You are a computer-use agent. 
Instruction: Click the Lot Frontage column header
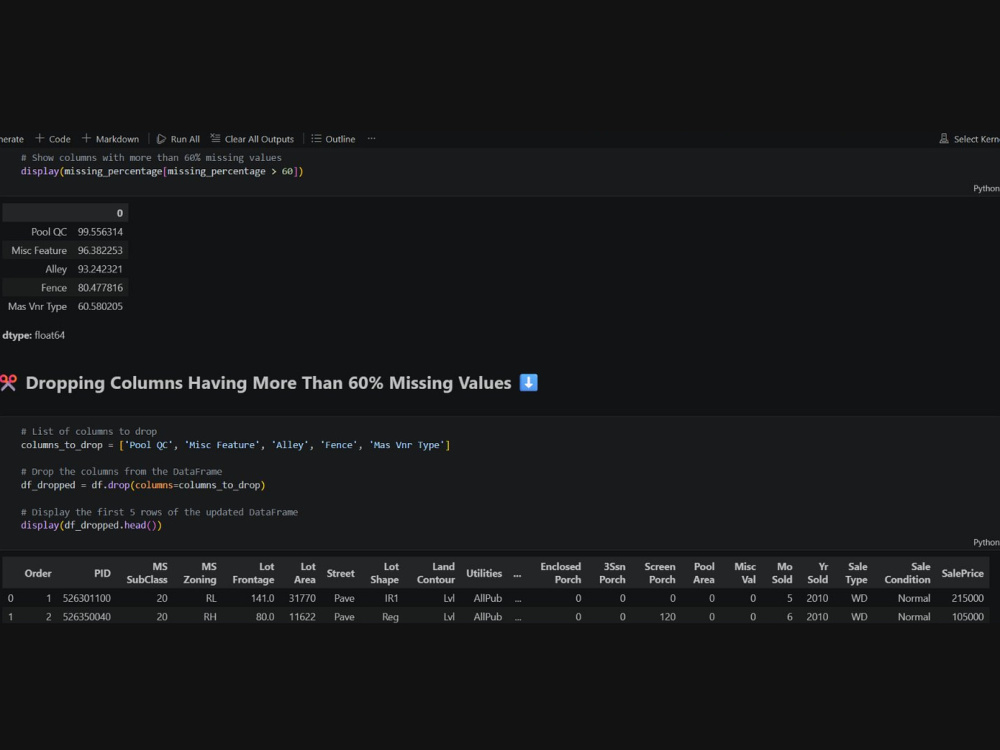(253, 573)
